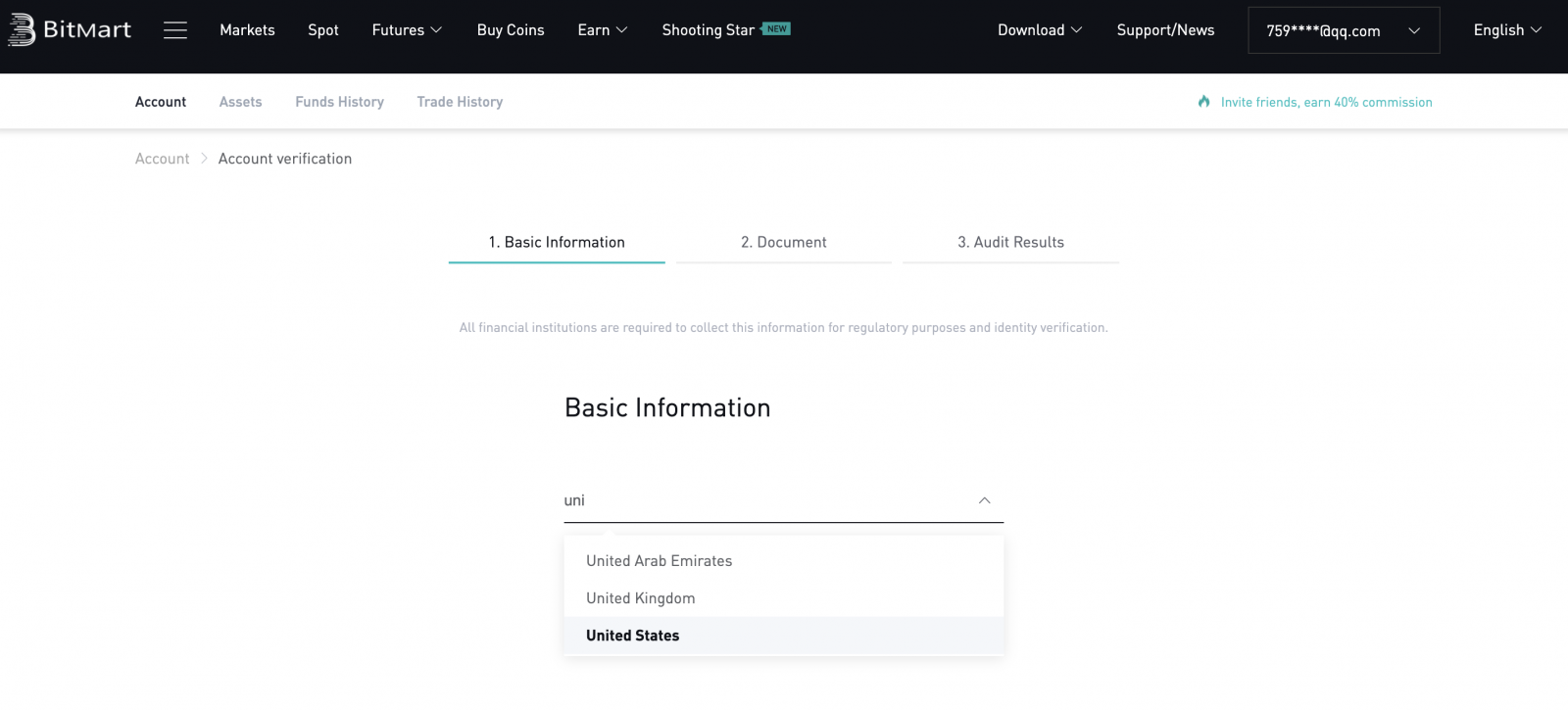The width and height of the screenshot is (1568, 710).
Task: Open the Spot trading page
Action: 323,30
